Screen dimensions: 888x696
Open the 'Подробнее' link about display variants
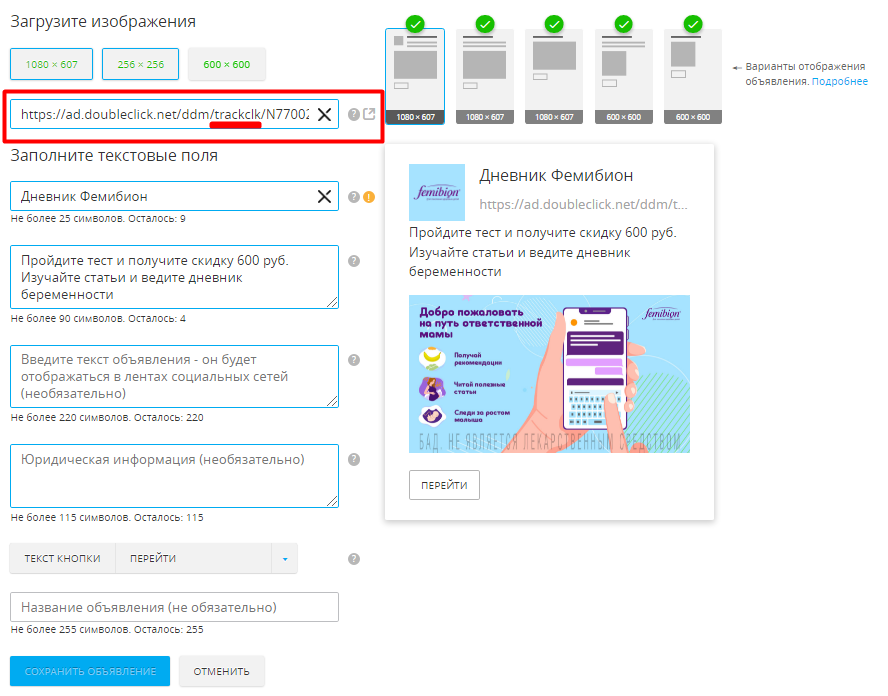840,82
